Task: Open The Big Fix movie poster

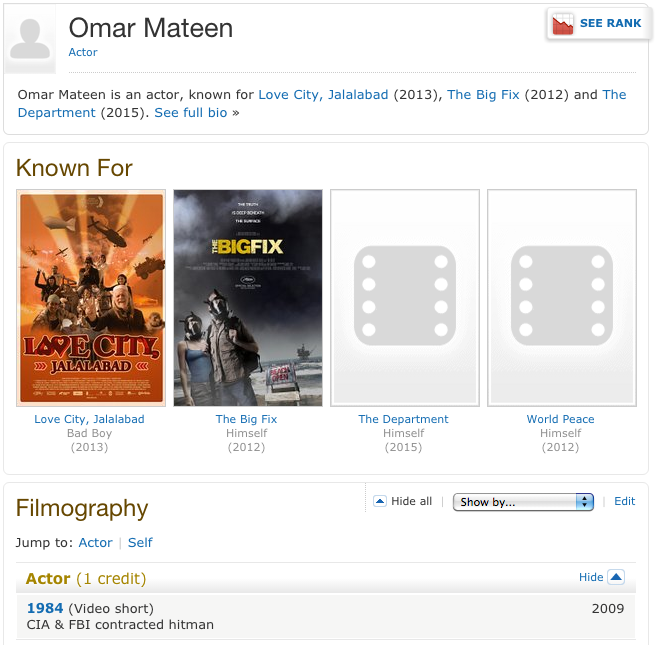Action: pyautogui.click(x=248, y=298)
